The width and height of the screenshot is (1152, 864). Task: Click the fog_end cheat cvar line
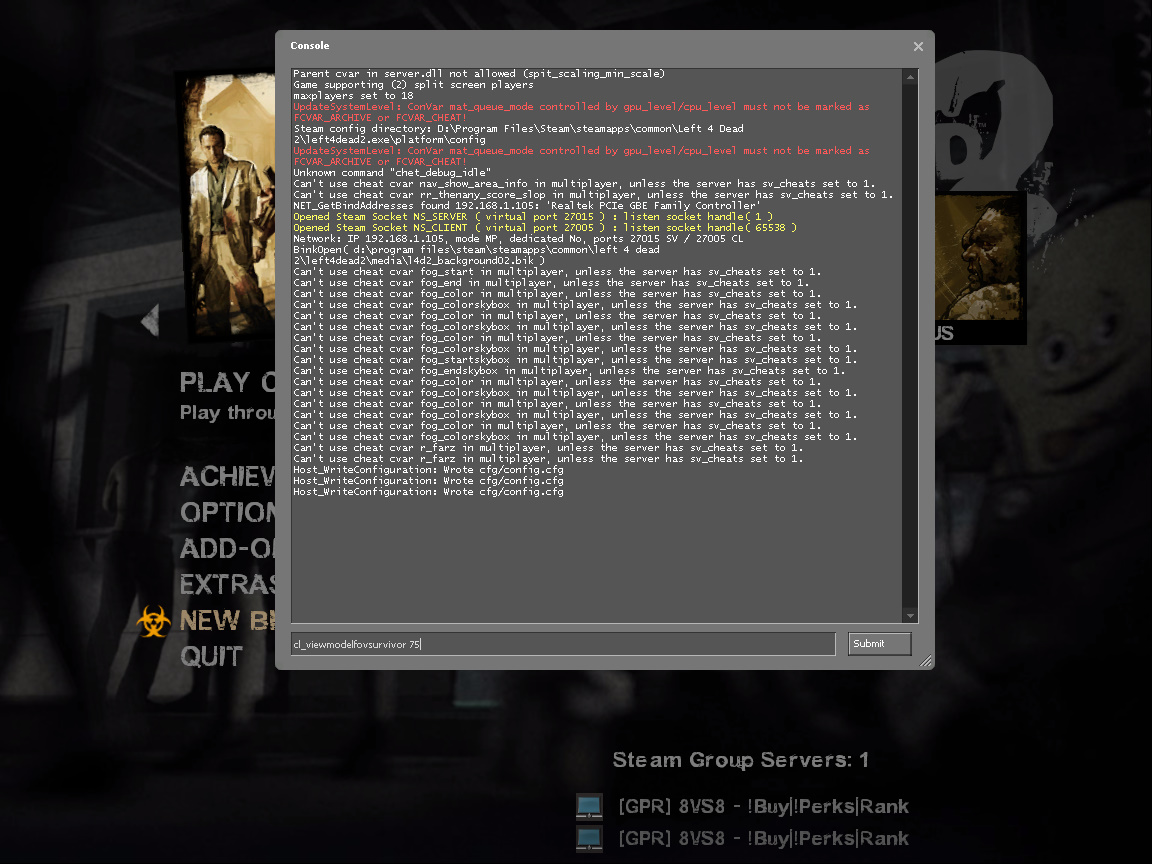click(551, 283)
